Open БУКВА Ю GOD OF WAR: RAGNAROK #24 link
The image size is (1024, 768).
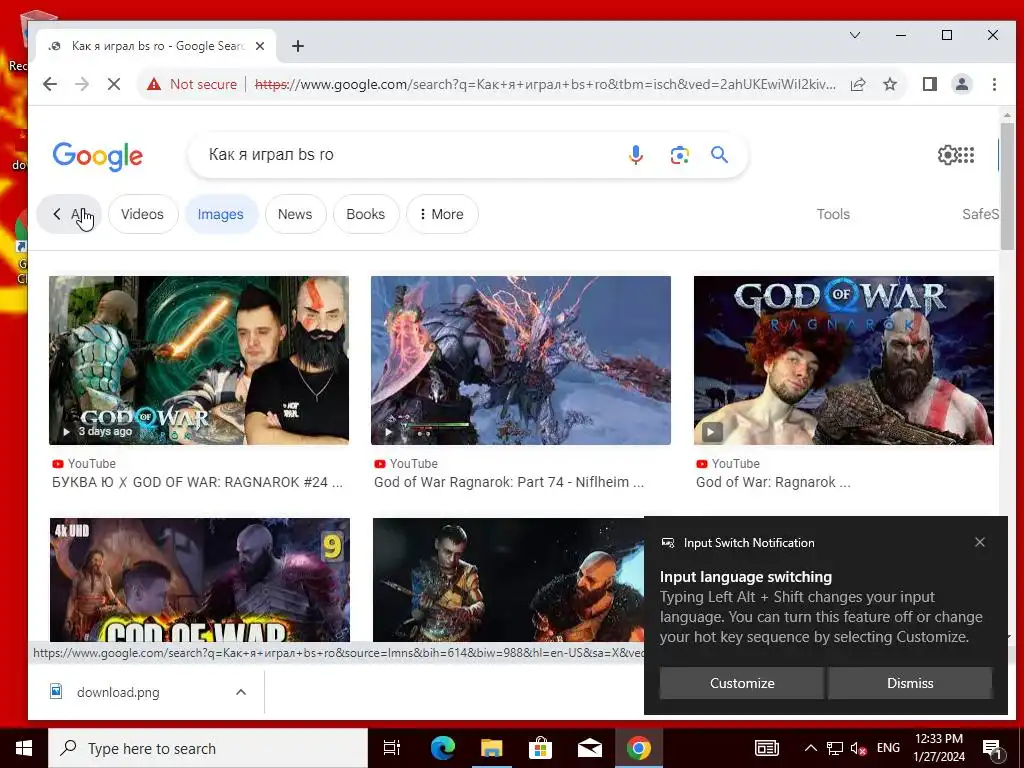(x=197, y=483)
